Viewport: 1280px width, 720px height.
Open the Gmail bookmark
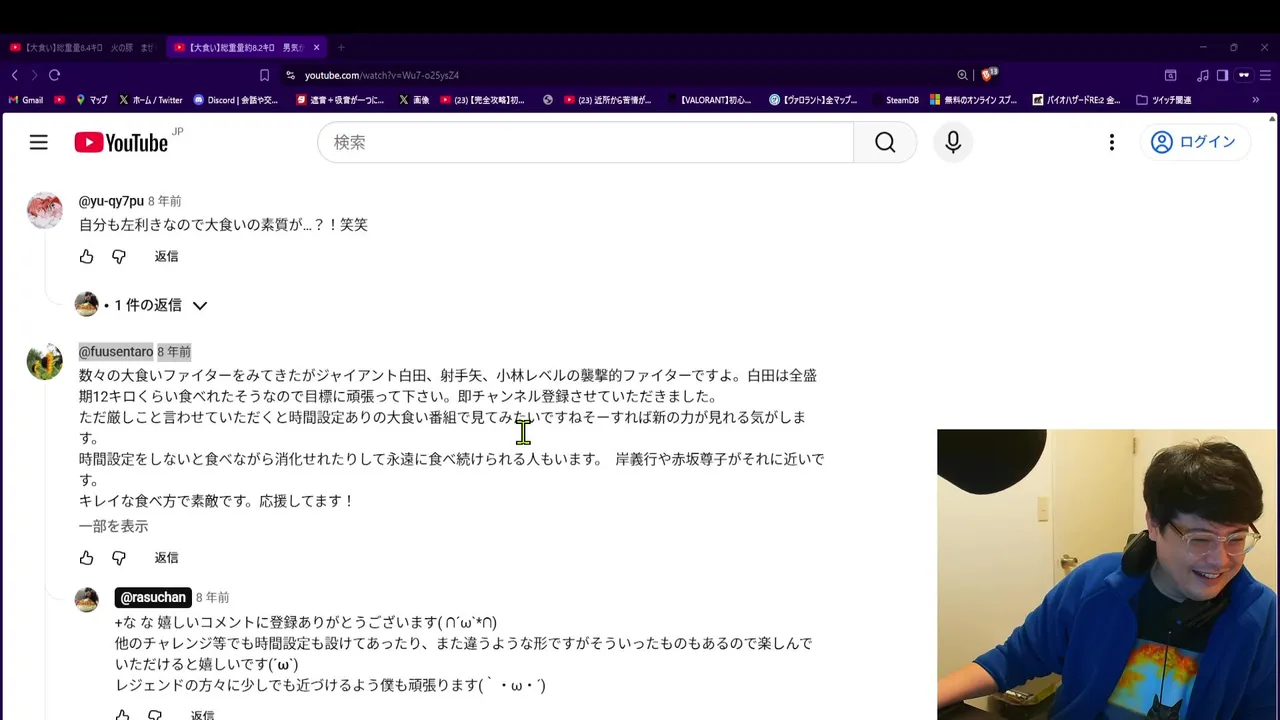(26, 100)
